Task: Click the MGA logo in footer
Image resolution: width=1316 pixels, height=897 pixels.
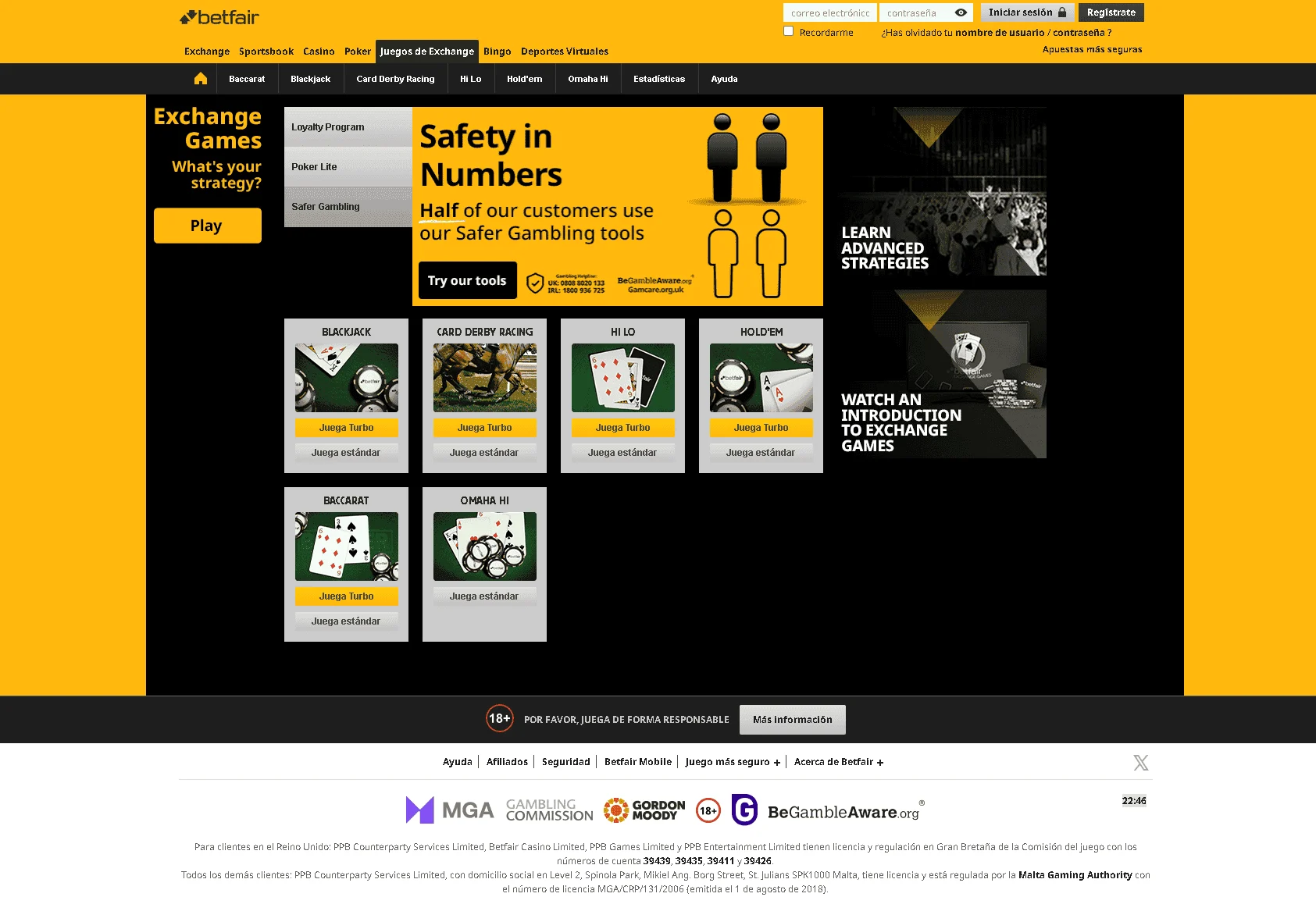Action: [450, 810]
